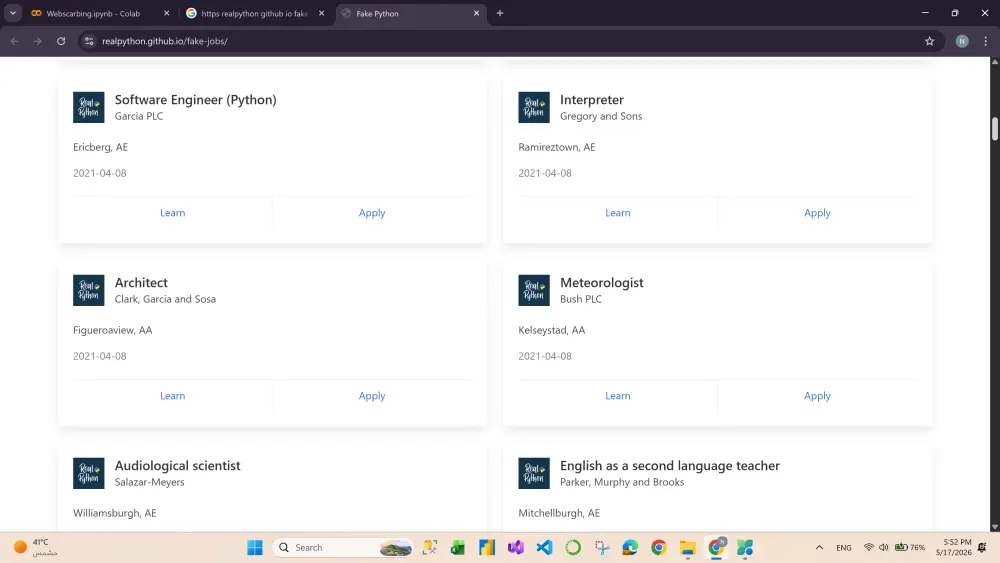Show hidden system tray icons
The image size is (1000, 563).
(x=820, y=548)
